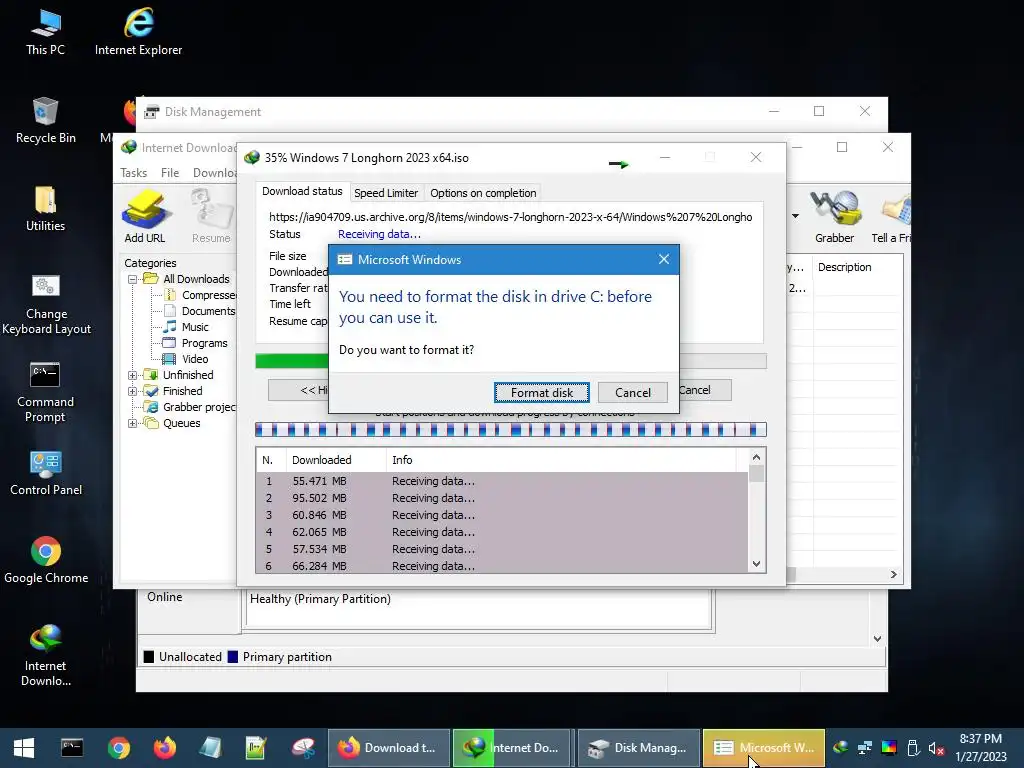The height and width of the screenshot is (768, 1024).
Task: Expand the Unfinished category
Action: coord(133,376)
